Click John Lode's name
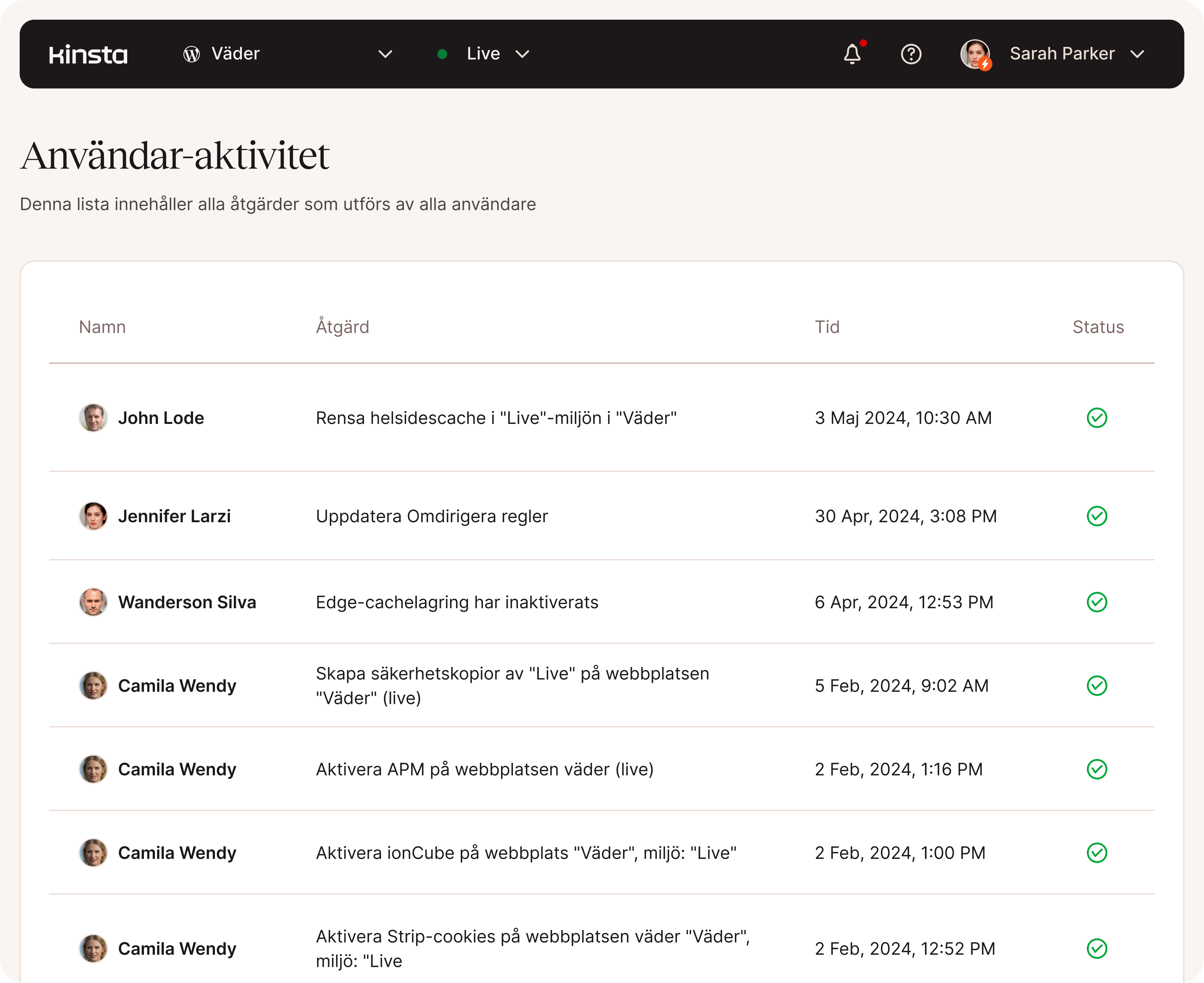This screenshot has width=1204, height=983. pos(161,418)
